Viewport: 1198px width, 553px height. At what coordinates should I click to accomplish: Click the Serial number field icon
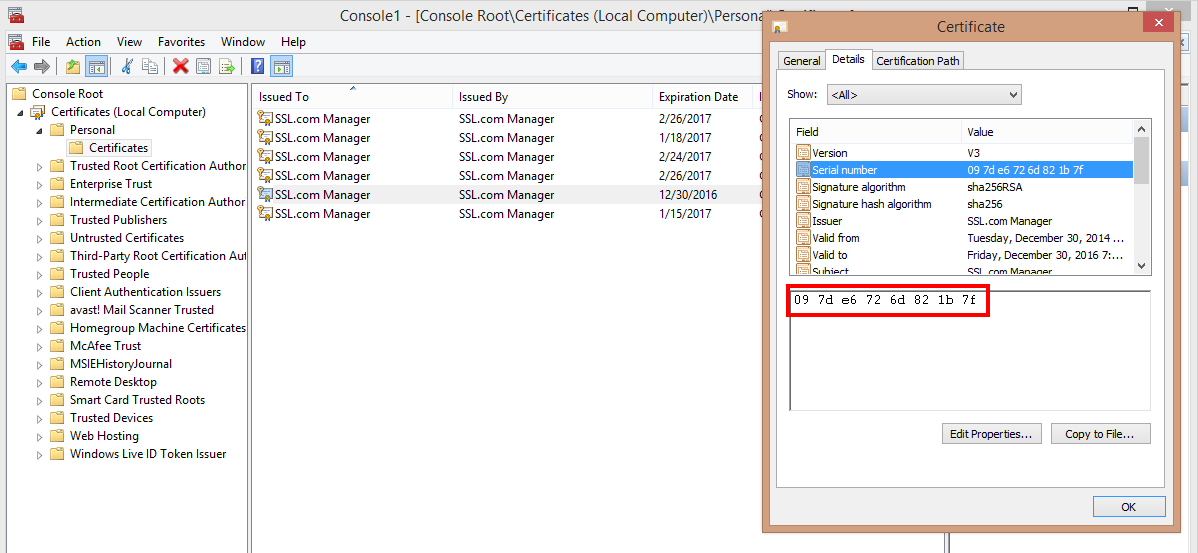pos(803,170)
